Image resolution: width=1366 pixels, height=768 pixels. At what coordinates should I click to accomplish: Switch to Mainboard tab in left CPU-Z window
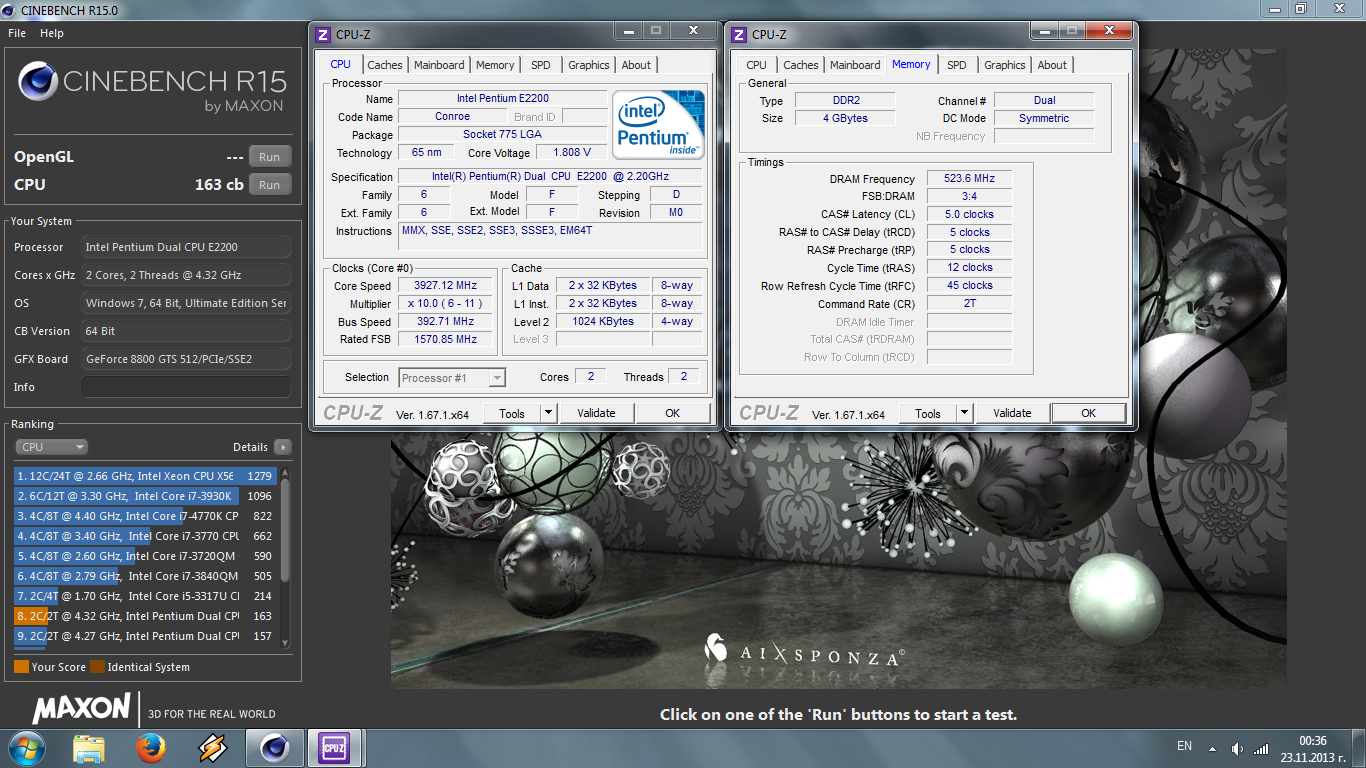pyautogui.click(x=439, y=65)
